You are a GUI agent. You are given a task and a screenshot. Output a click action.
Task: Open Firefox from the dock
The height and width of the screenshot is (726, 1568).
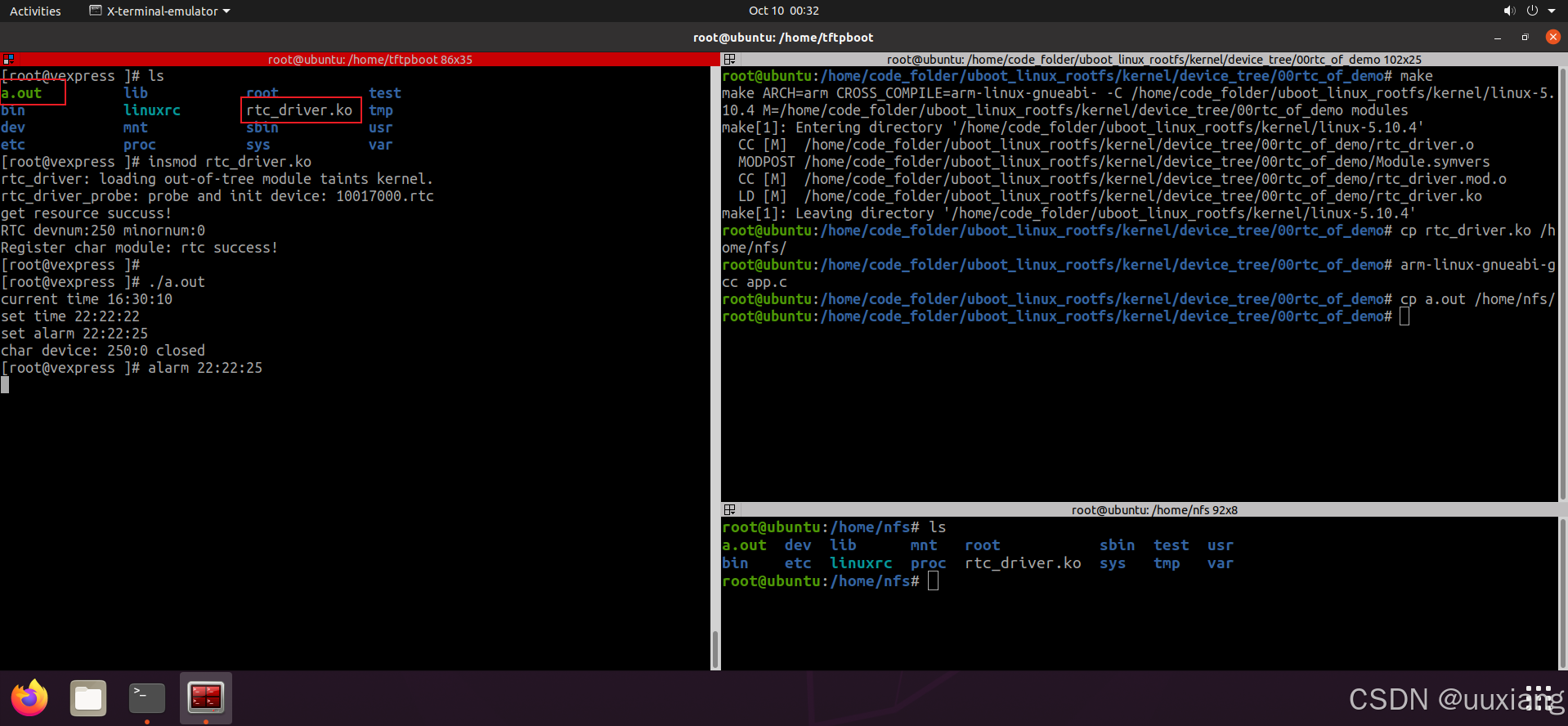(29, 698)
